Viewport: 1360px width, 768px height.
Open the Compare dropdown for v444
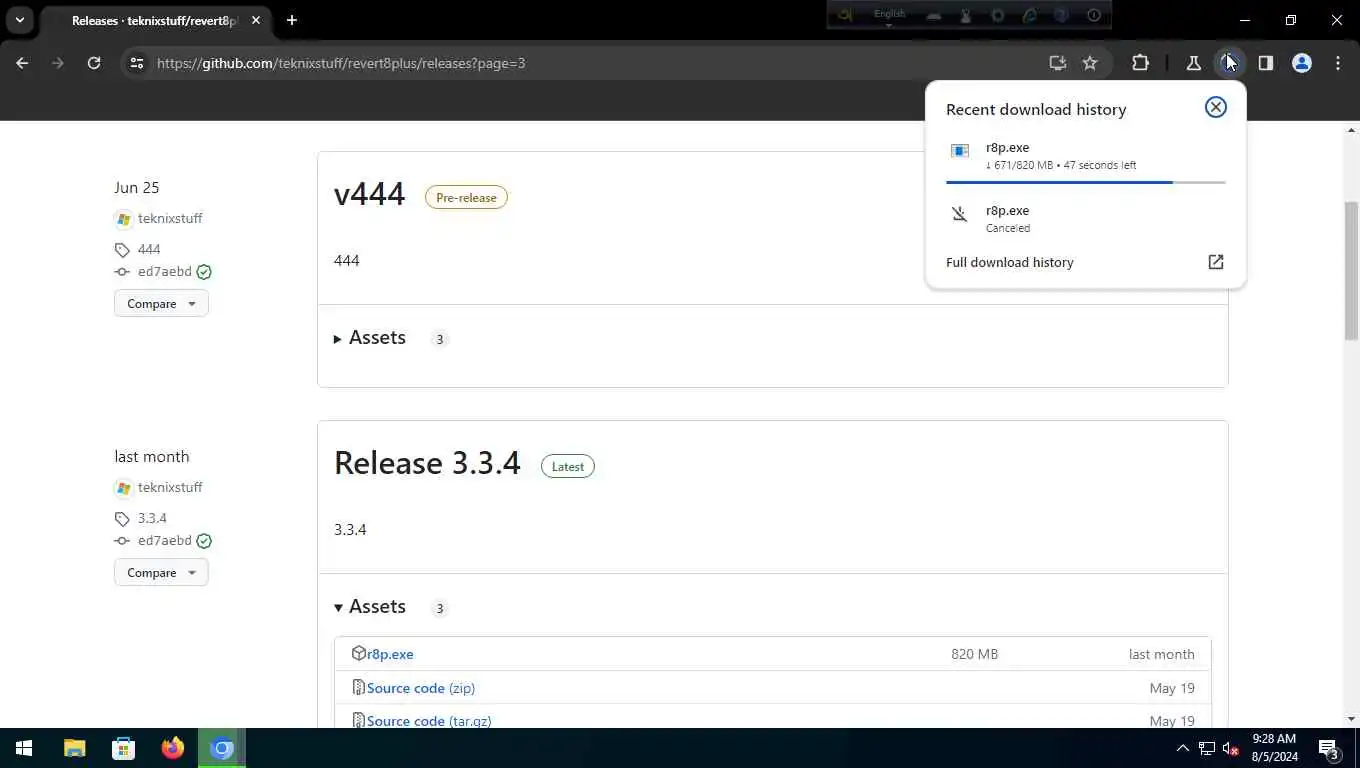(161, 303)
